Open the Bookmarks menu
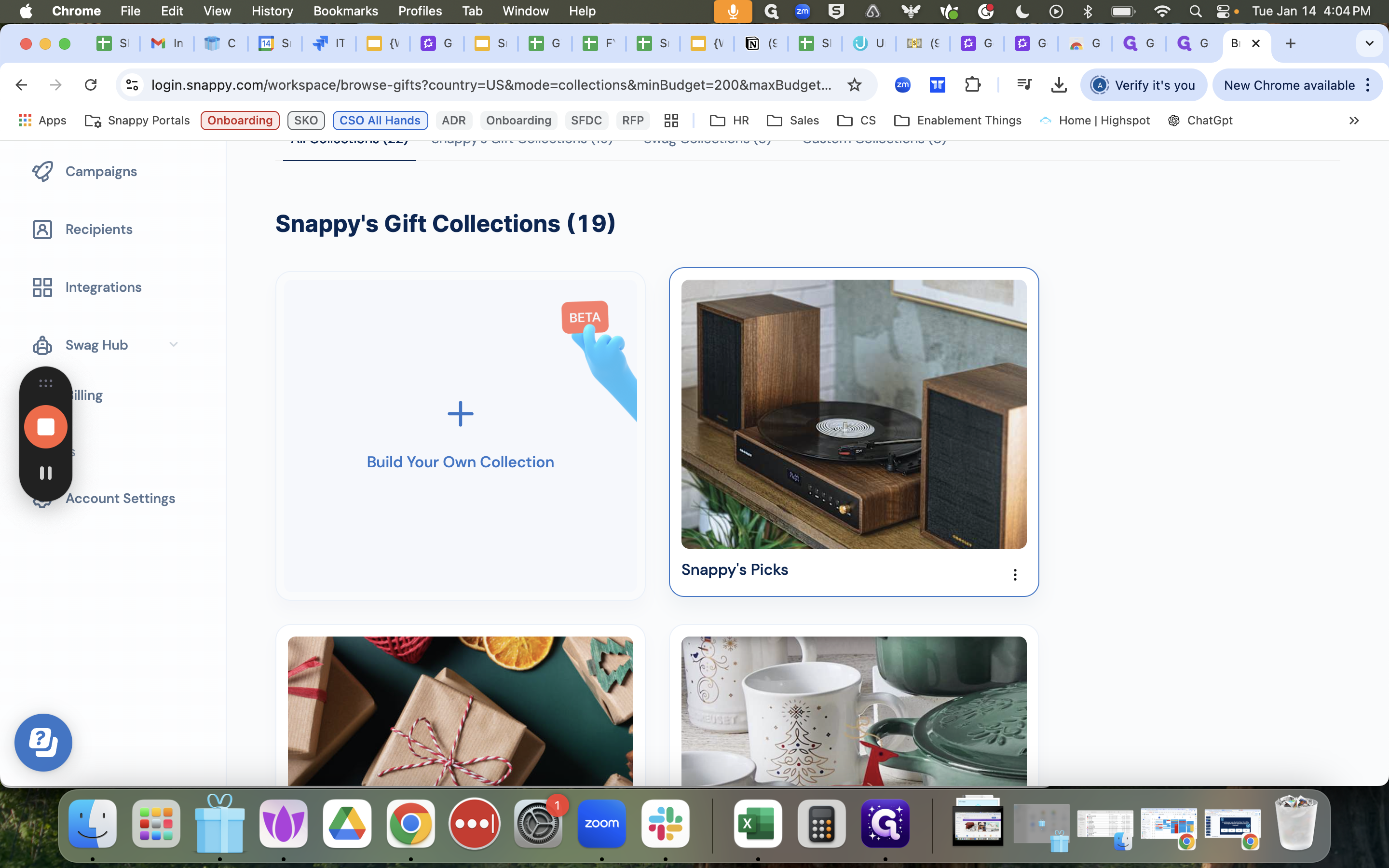Screen dimensions: 1389x868 click(x=345, y=11)
